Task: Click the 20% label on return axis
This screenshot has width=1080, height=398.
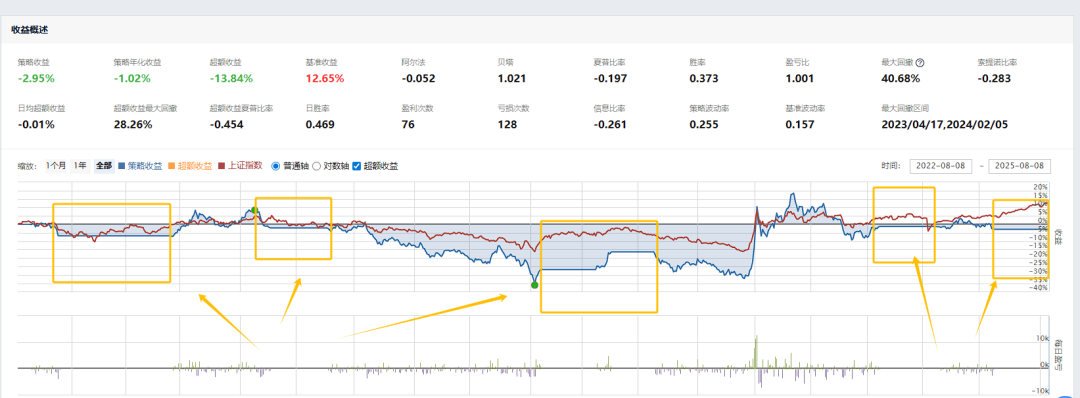Action: coord(1041,187)
